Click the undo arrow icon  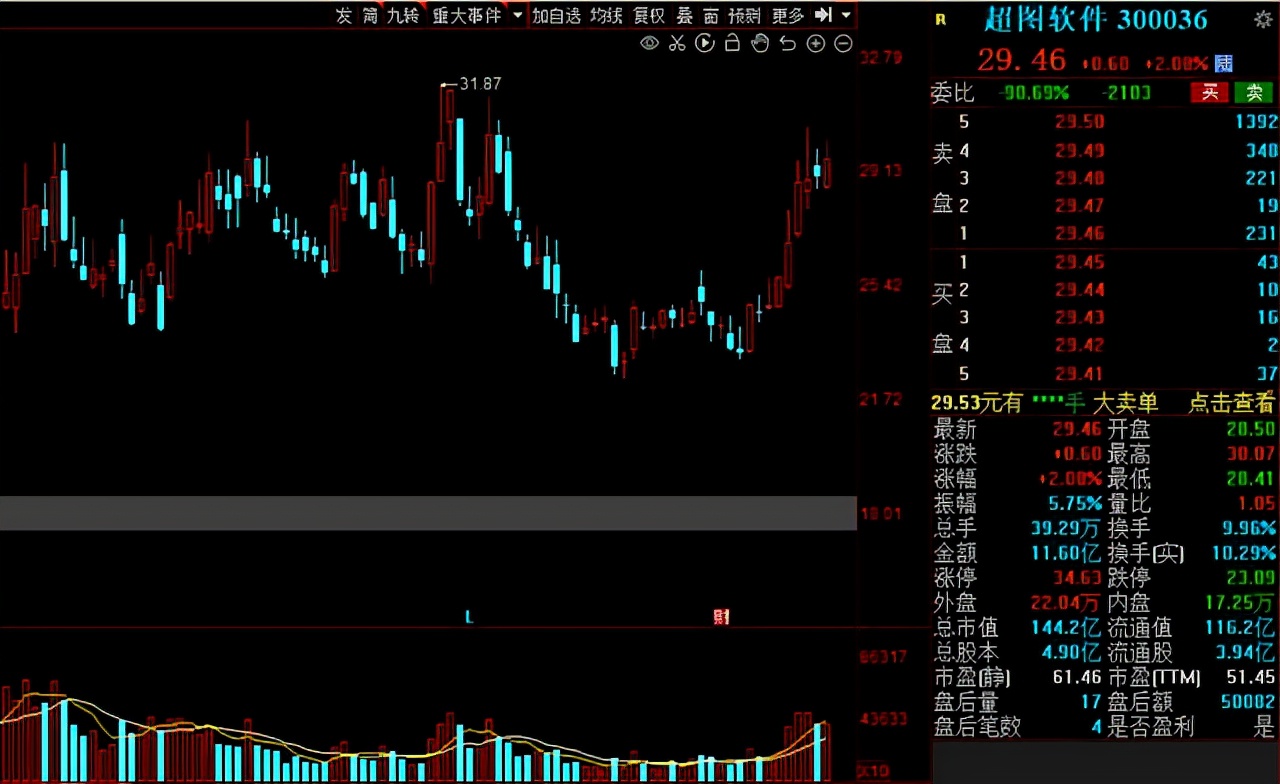[x=788, y=43]
